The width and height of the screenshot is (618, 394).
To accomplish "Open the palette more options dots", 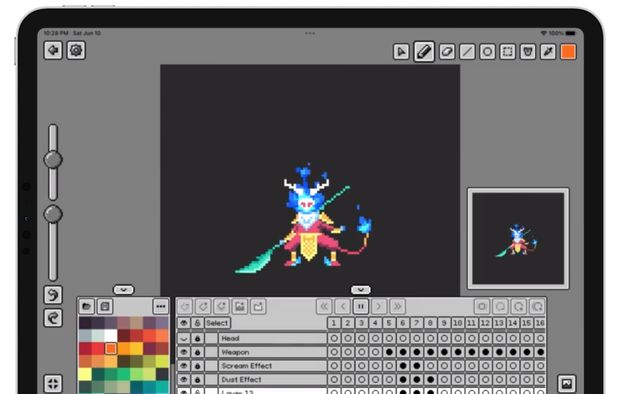I will click(x=161, y=306).
